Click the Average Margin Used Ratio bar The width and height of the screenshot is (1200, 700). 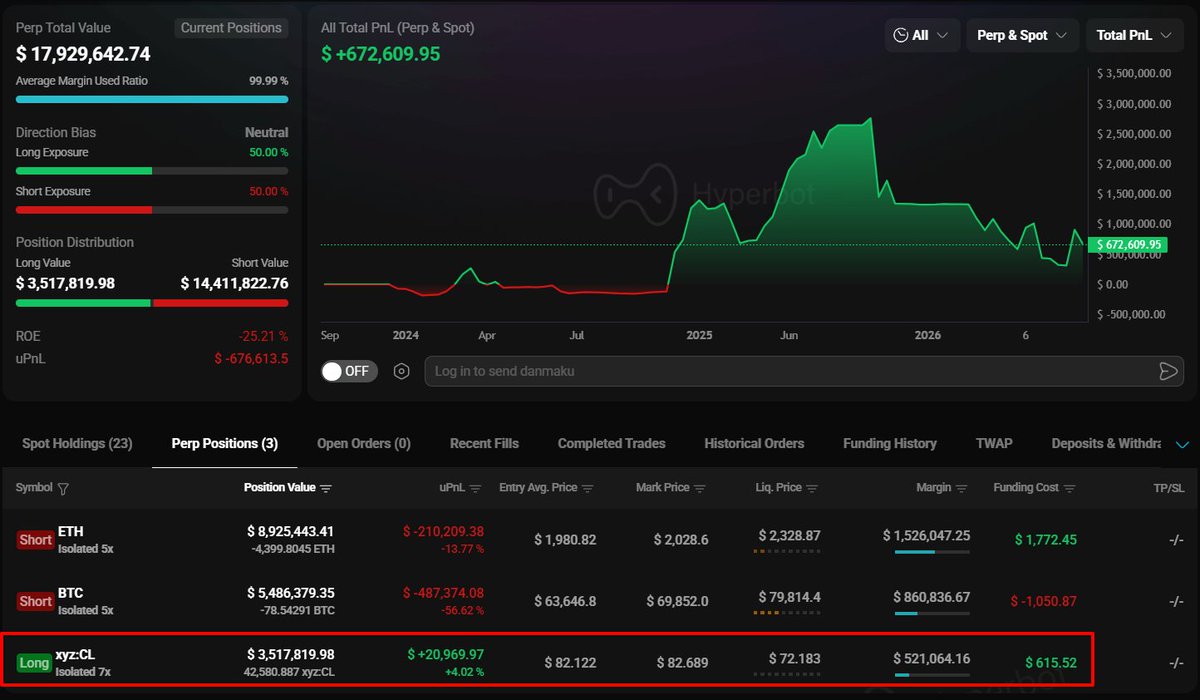(152, 100)
